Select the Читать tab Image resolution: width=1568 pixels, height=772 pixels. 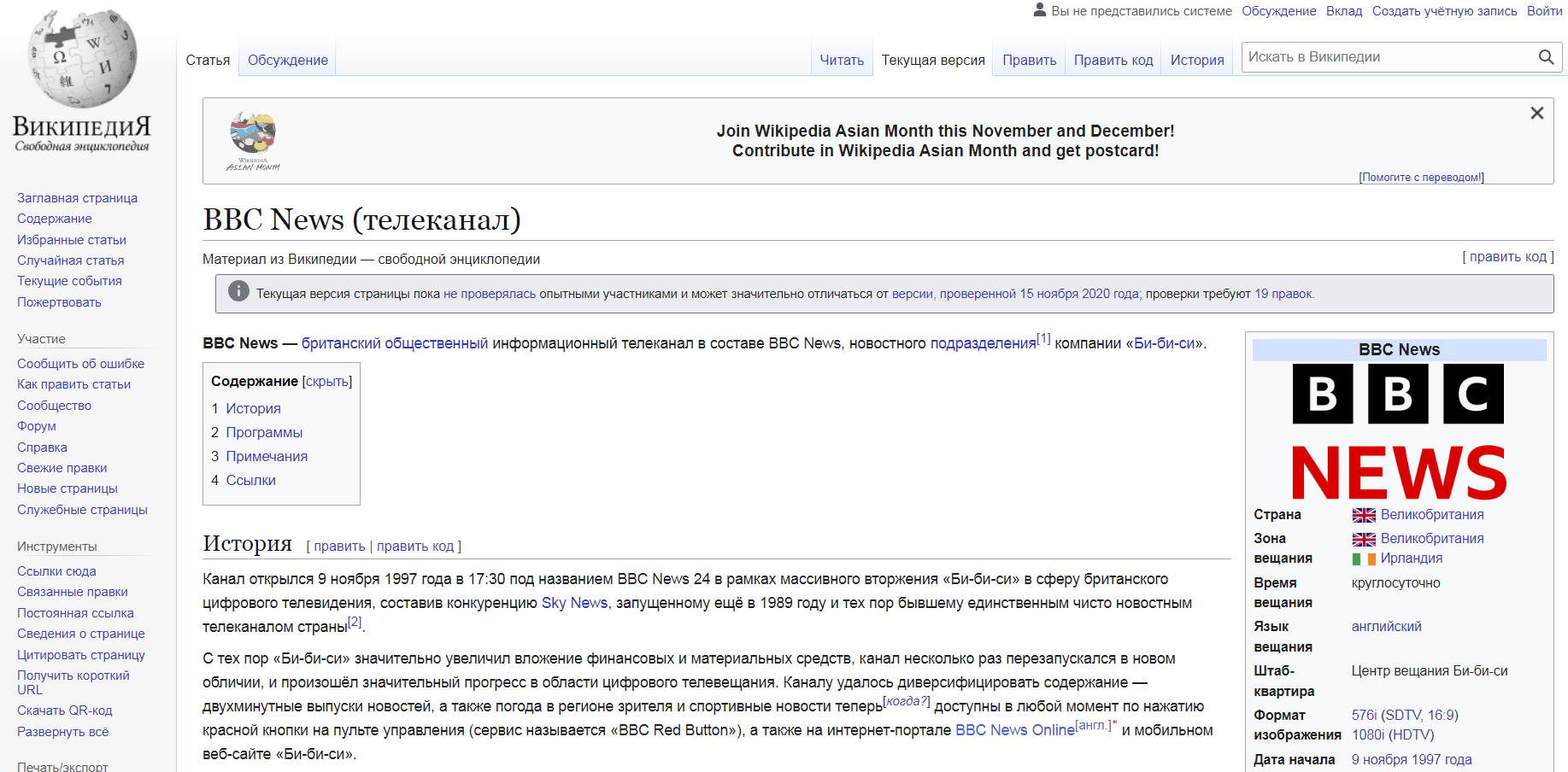[842, 60]
